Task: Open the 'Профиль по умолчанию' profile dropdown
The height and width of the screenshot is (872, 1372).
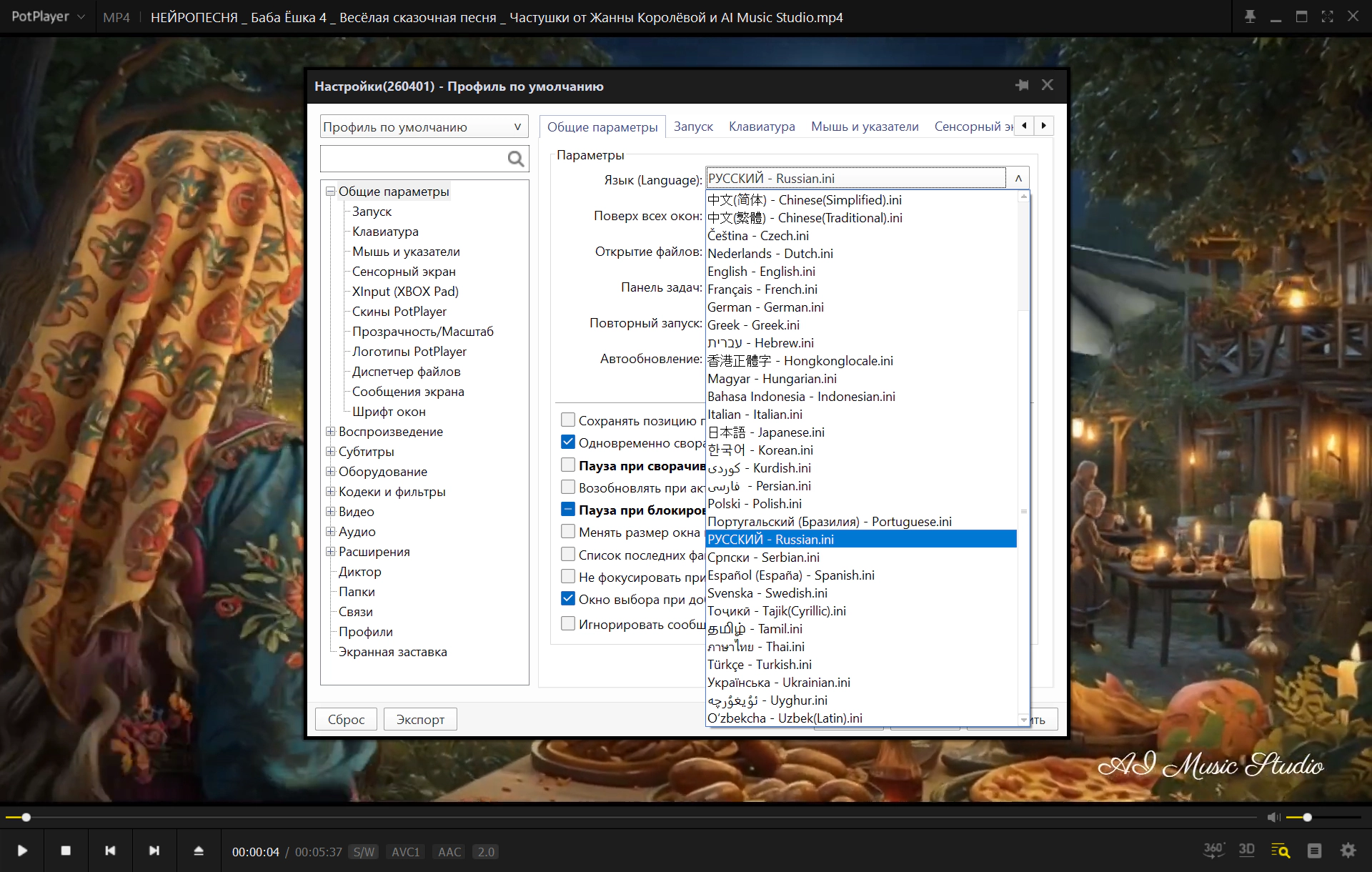Action: click(x=424, y=127)
